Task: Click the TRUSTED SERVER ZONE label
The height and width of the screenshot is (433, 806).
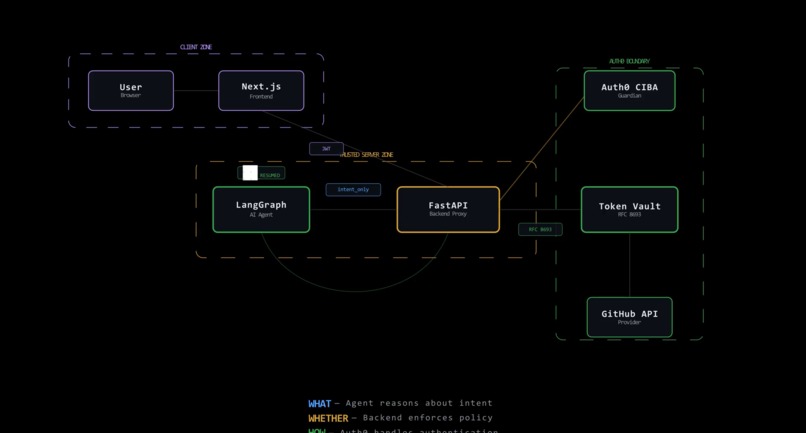Action: (x=367, y=154)
